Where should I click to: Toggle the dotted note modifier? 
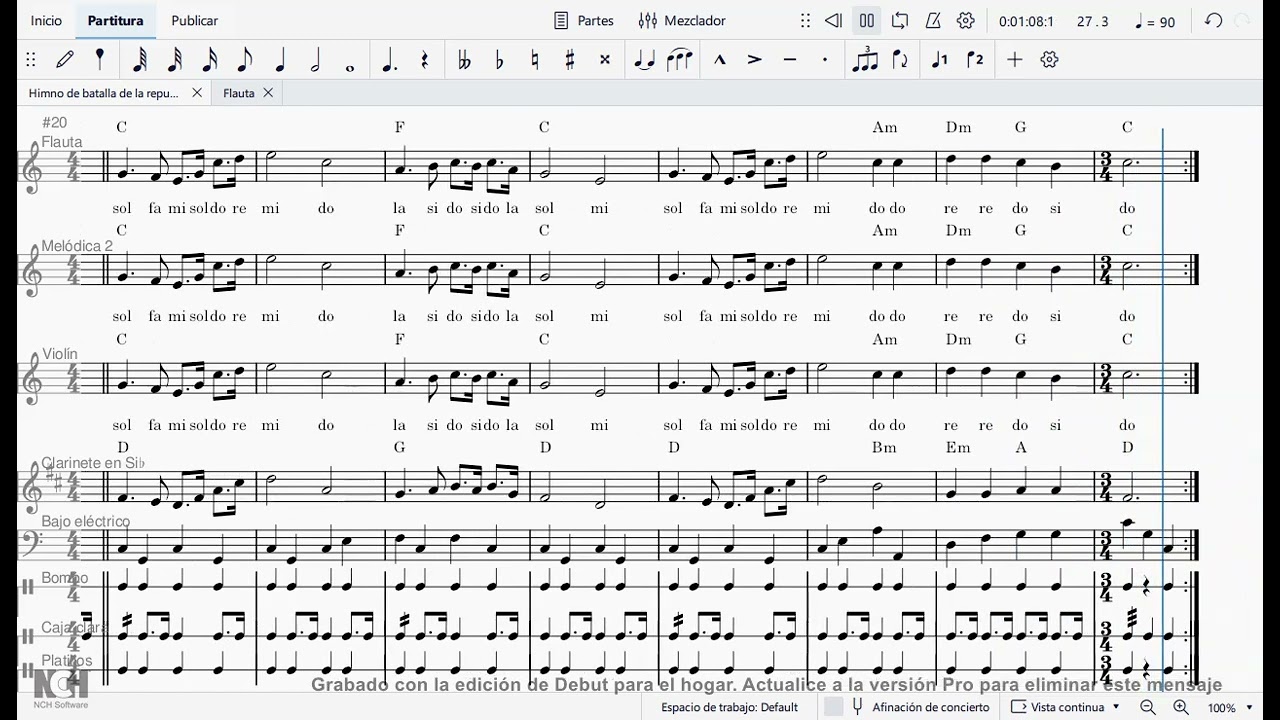[389, 60]
